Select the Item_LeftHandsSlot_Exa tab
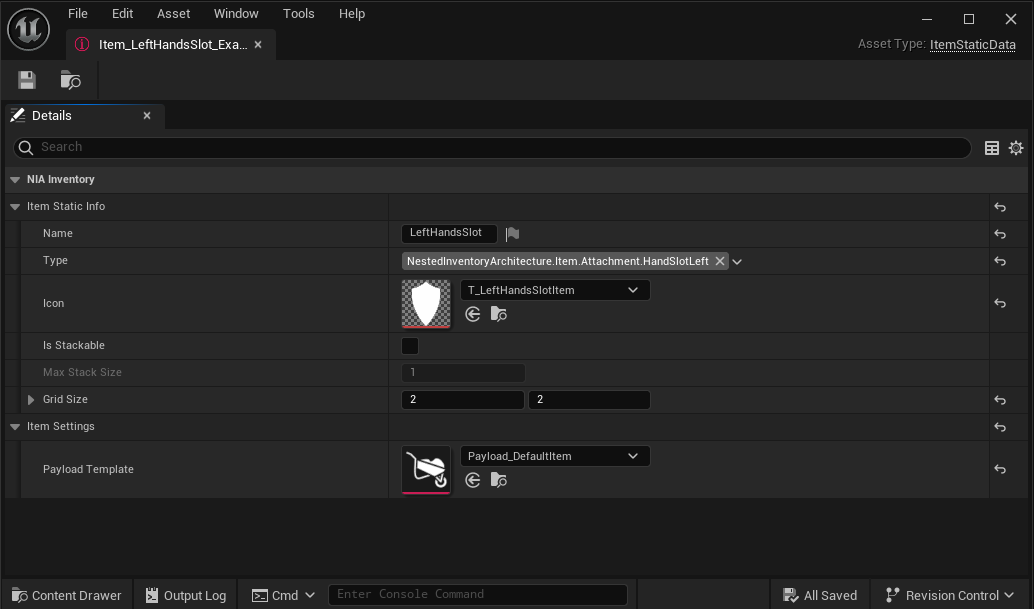The height and width of the screenshot is (609, 1034). point(170,44)
